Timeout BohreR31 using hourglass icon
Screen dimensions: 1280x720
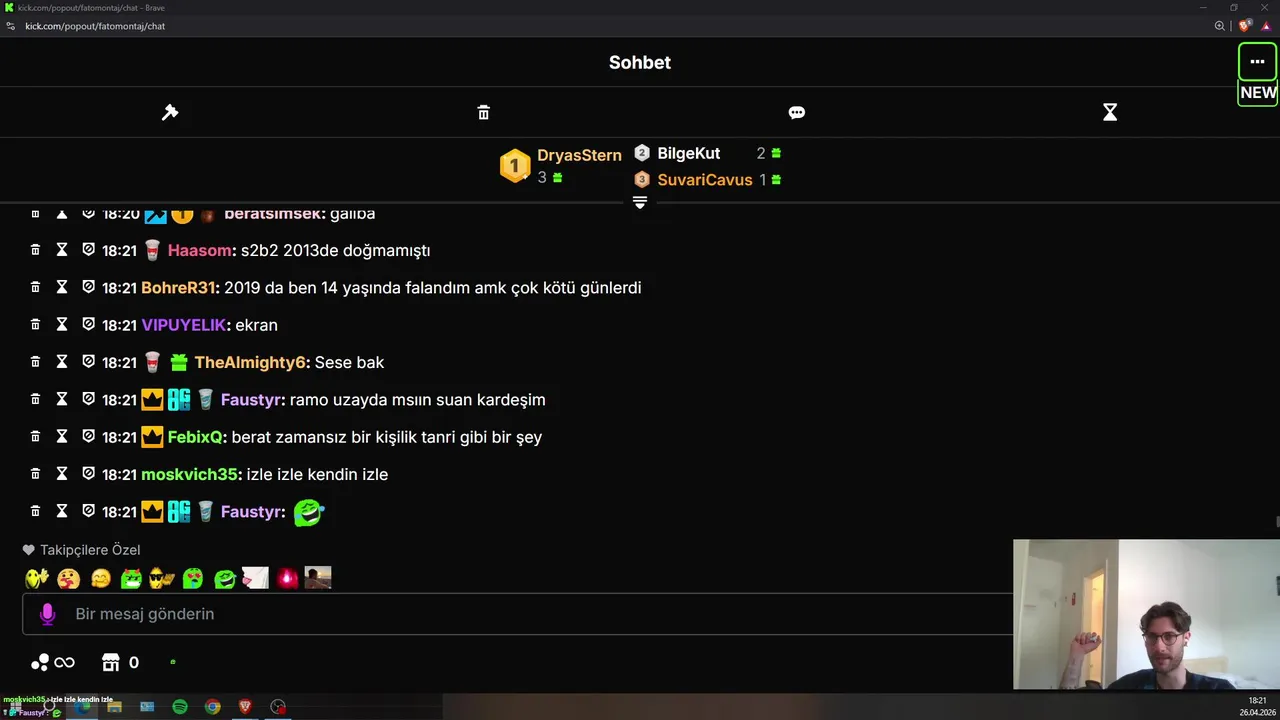click(x=62, y=287)
